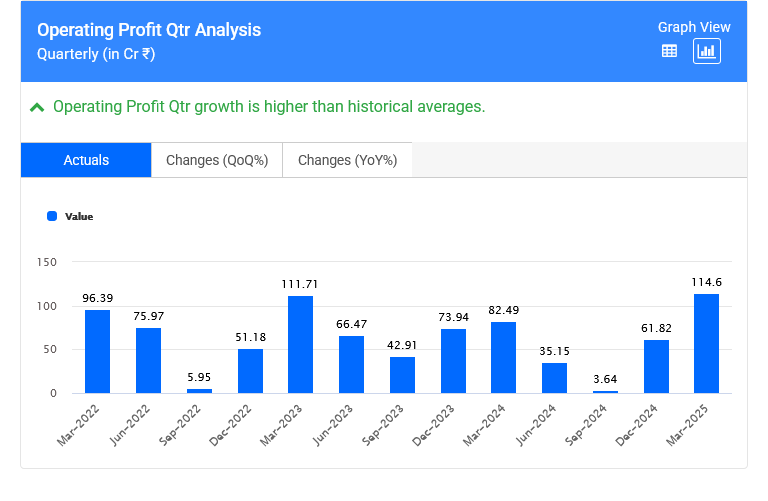Click the growth higher than averages message

[269, 107]
